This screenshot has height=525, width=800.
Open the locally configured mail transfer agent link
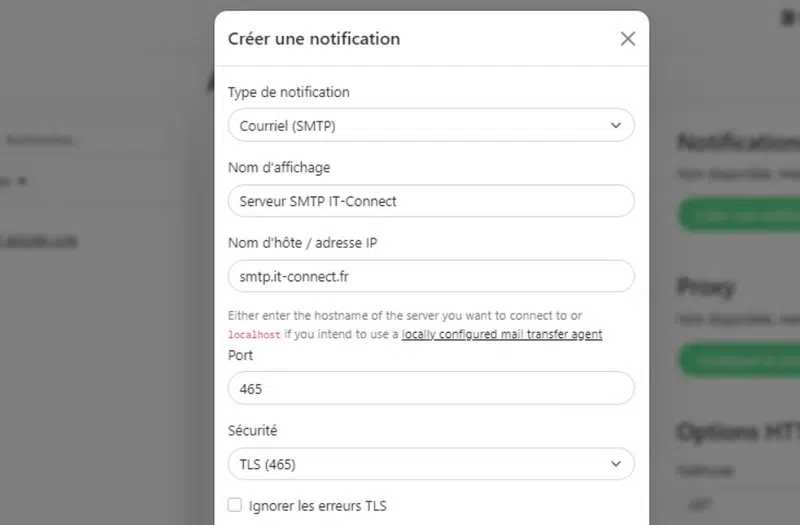point(502,334)
